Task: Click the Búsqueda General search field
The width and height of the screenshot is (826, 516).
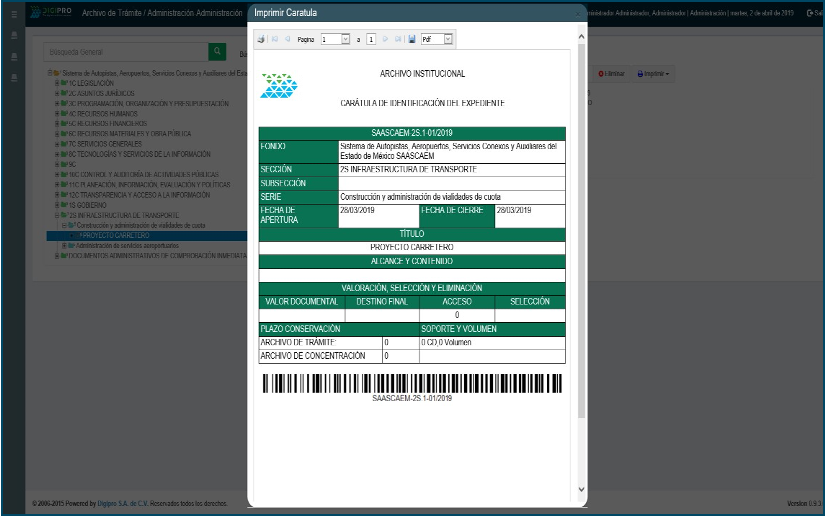Action: 126,52
